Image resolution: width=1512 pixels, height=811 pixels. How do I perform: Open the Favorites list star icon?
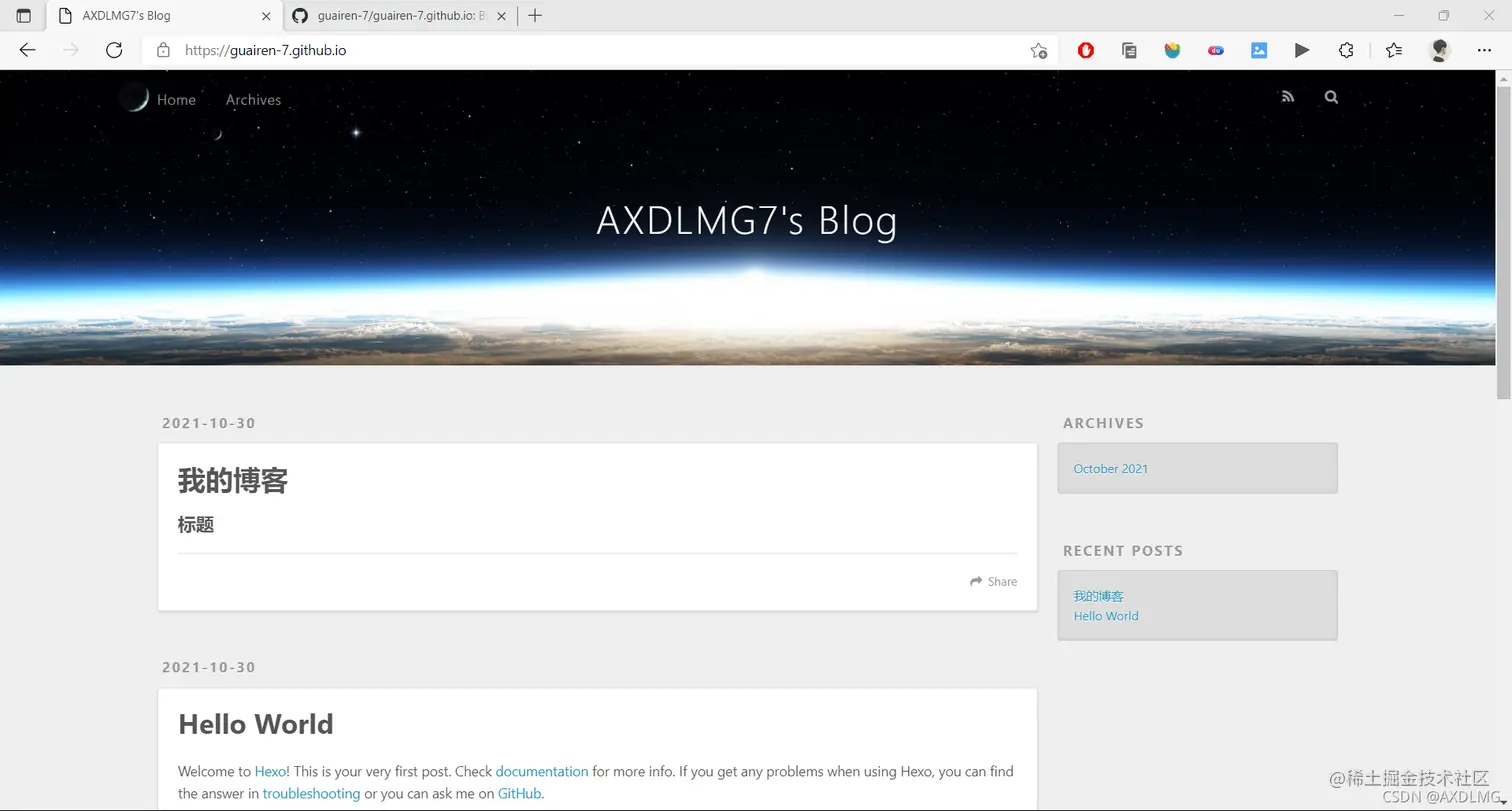[1394, 50]
